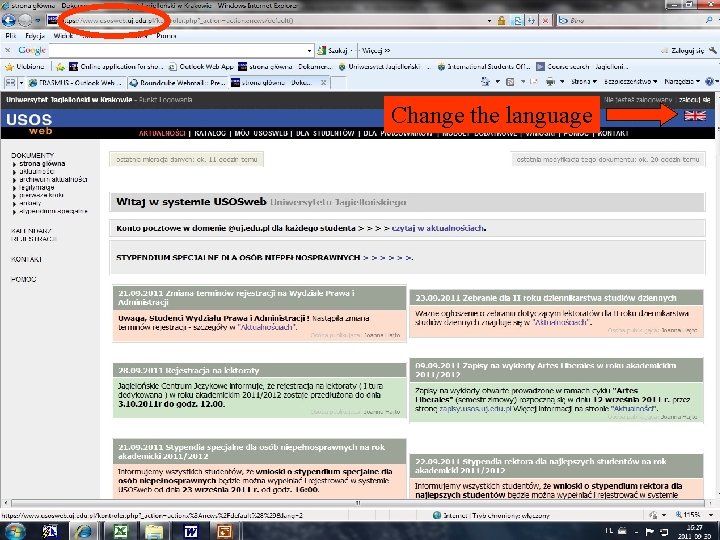This screenshot has width=720, height=540.
Task: Open the Quick Tabs list dropdown arrow
Action: pyautogui.click(x=21, y=83)
